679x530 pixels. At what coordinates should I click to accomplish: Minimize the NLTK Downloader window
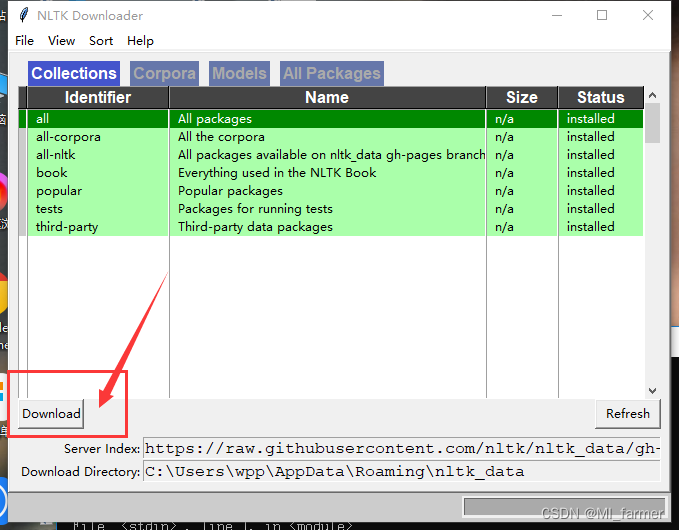pyautogui.click(x=557, y=15)
